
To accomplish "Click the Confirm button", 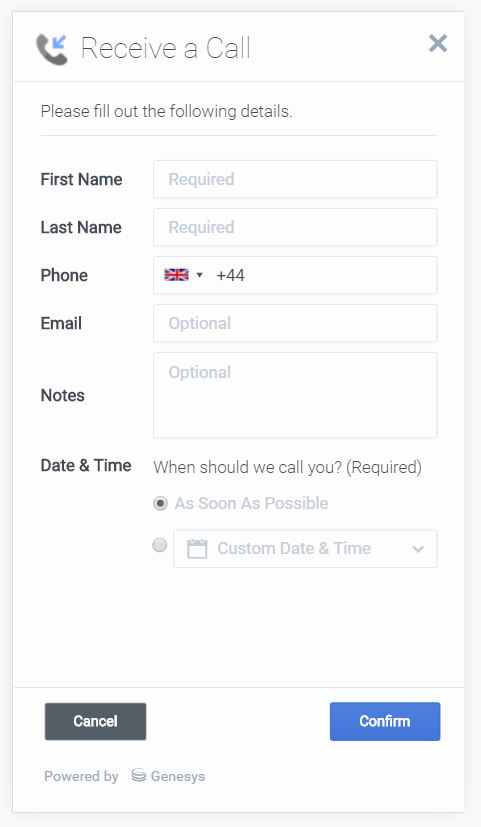I will tap(385, 721).
